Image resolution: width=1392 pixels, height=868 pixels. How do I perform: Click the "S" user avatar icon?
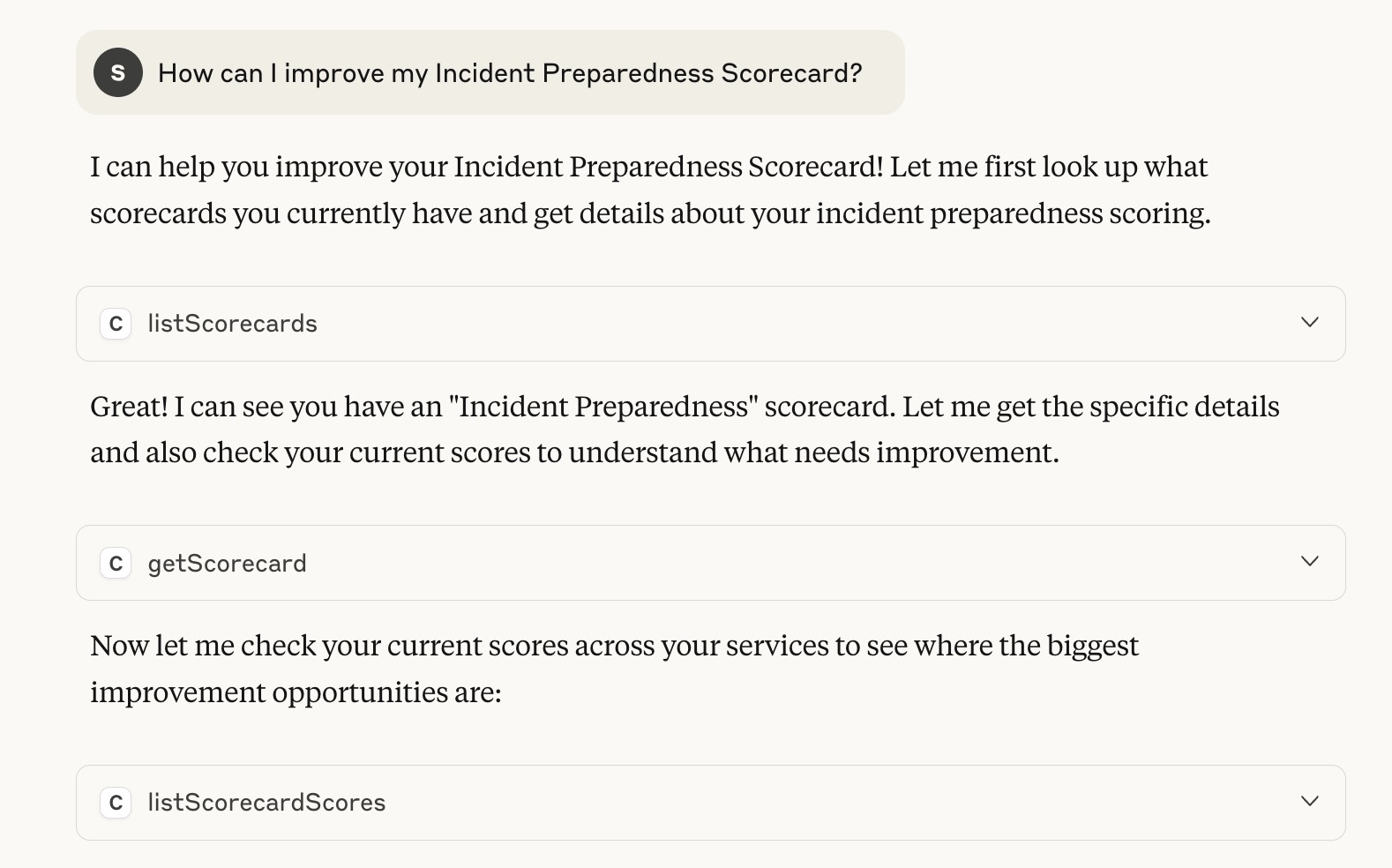(118, 72)
